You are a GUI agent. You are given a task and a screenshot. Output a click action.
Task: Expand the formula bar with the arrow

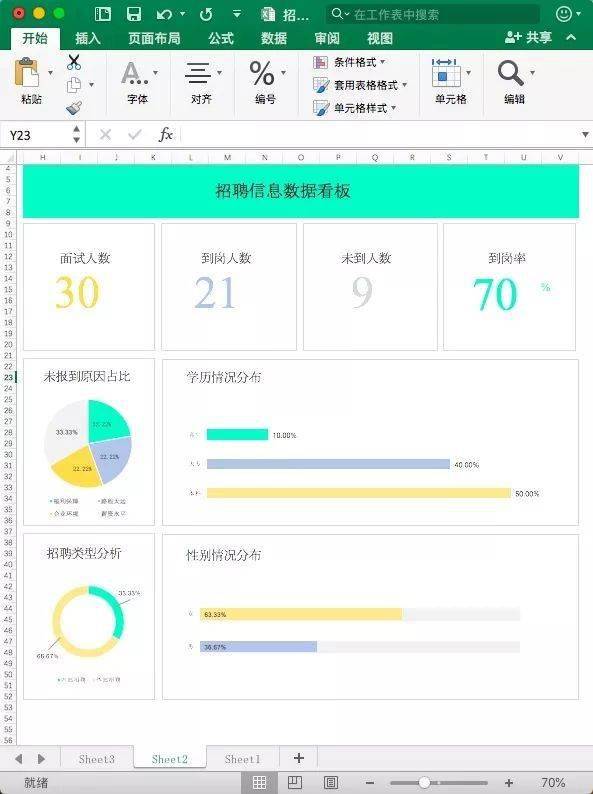(x=585, y=135)
